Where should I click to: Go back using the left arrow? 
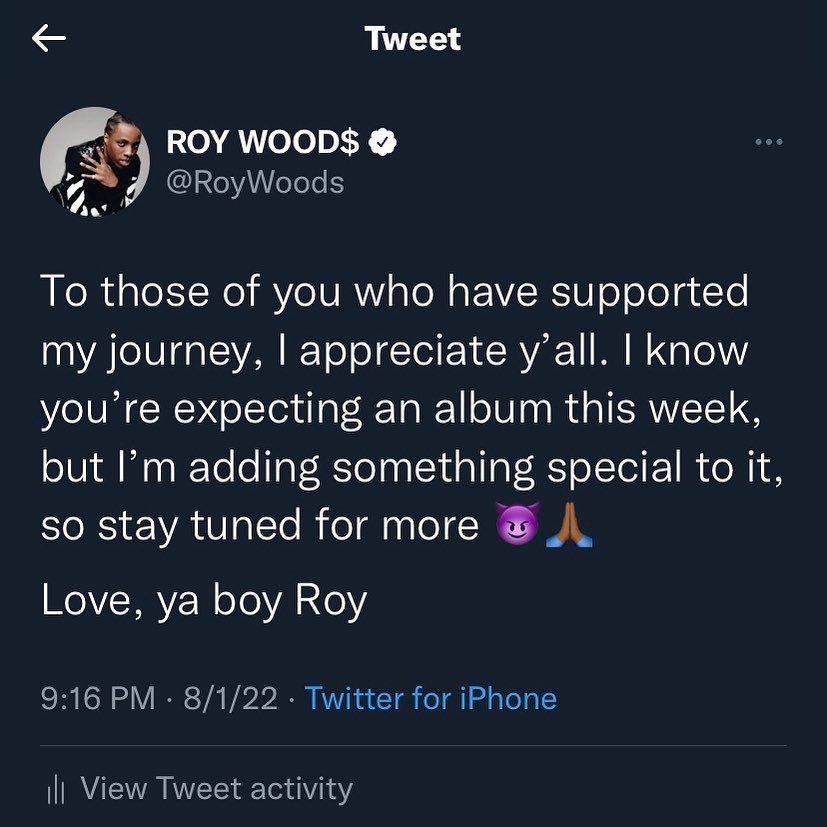49,39
